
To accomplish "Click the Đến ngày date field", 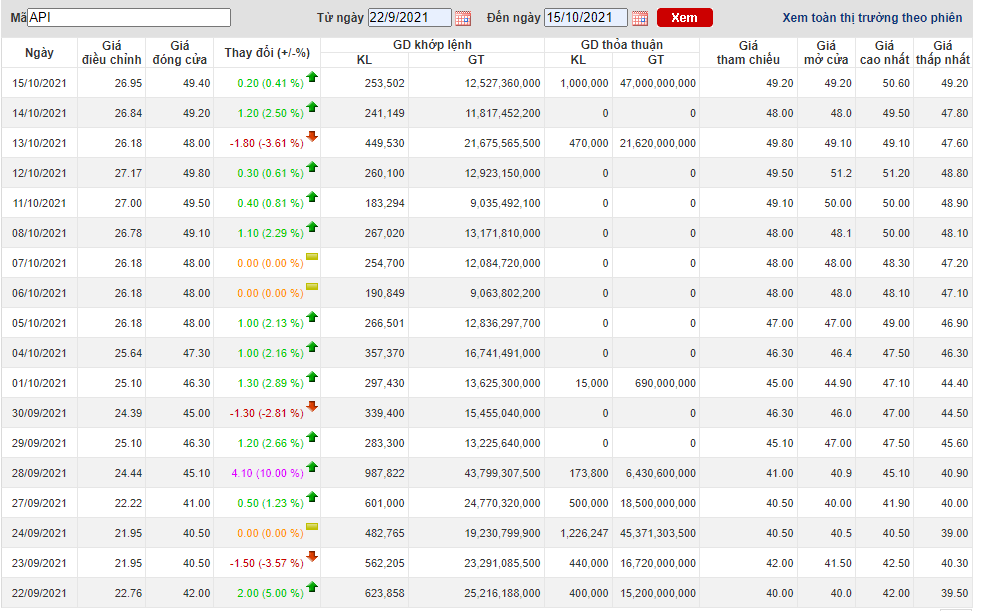I will [586, 18].
